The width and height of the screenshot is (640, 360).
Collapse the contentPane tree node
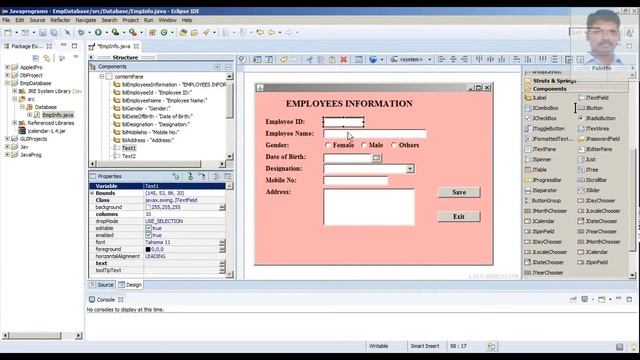tap(102, 76)
